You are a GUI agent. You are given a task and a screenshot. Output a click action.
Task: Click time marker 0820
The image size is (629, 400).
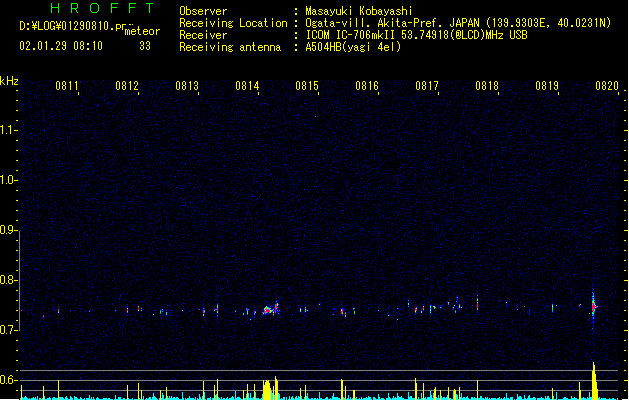click(x=607, y=86)
